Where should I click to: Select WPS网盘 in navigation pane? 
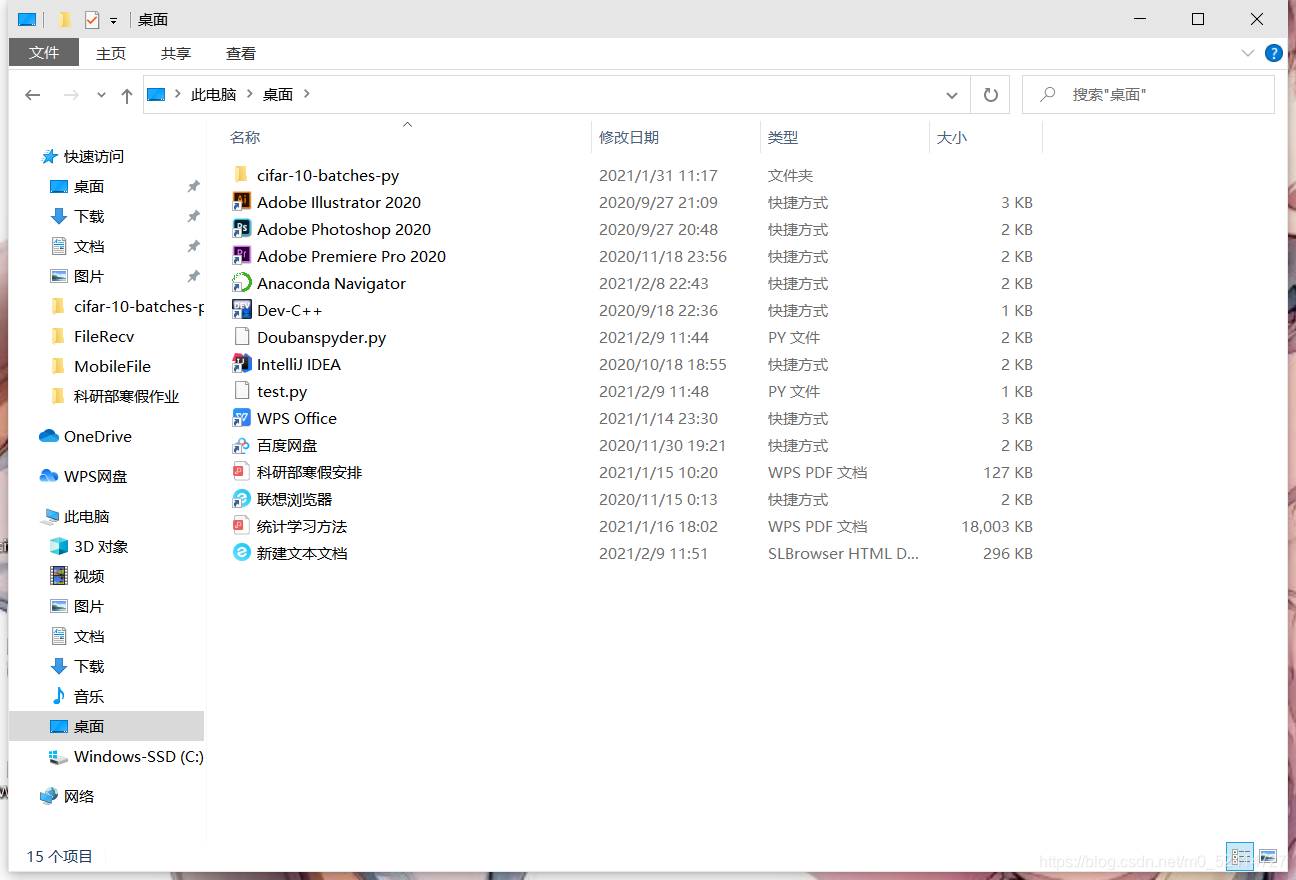pos(95,476)
